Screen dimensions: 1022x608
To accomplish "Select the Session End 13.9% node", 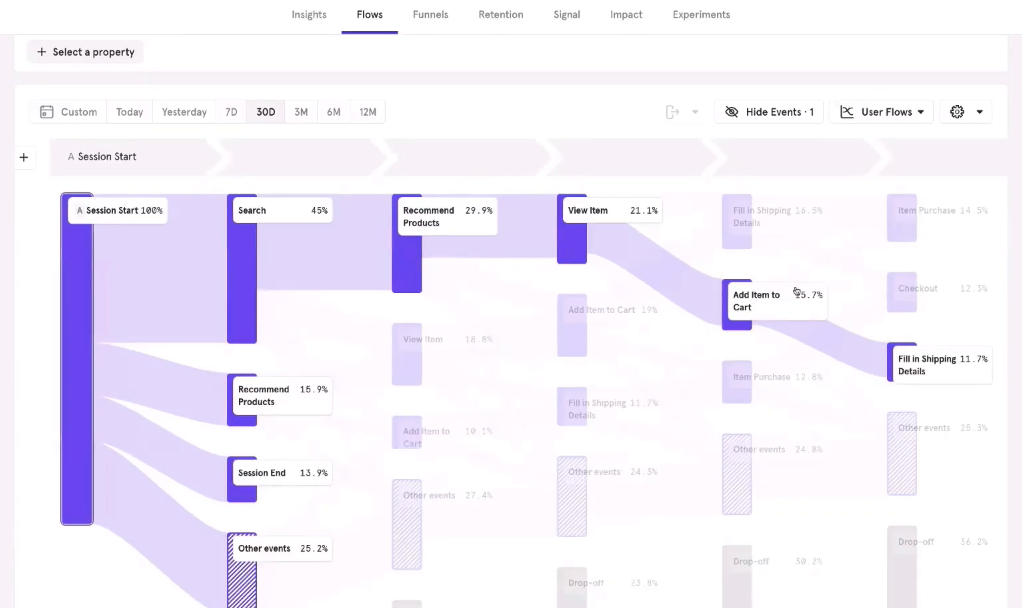I will click(282, 473).
